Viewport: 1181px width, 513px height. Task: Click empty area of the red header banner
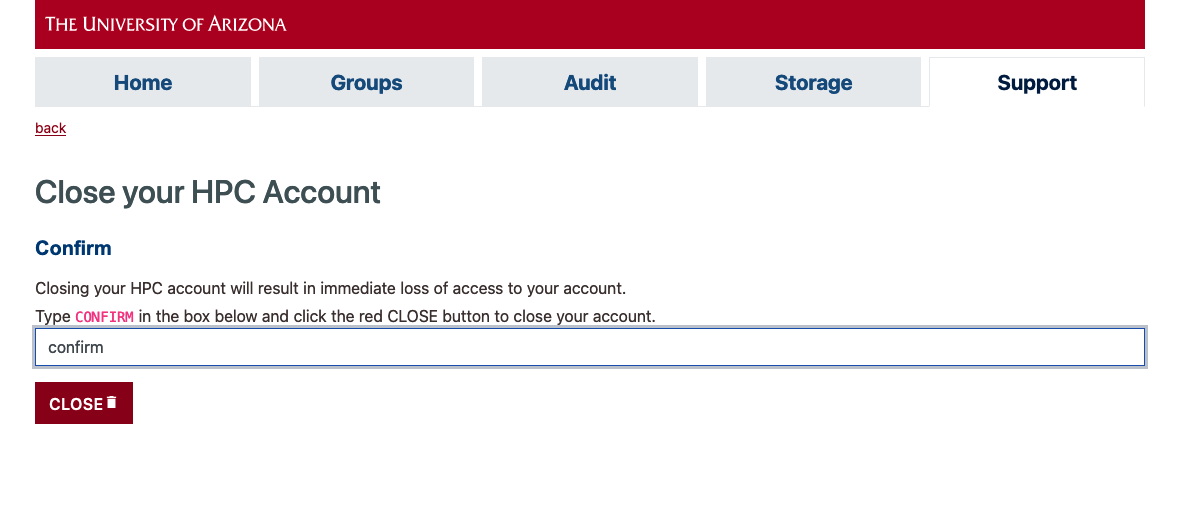click(716, 24)
